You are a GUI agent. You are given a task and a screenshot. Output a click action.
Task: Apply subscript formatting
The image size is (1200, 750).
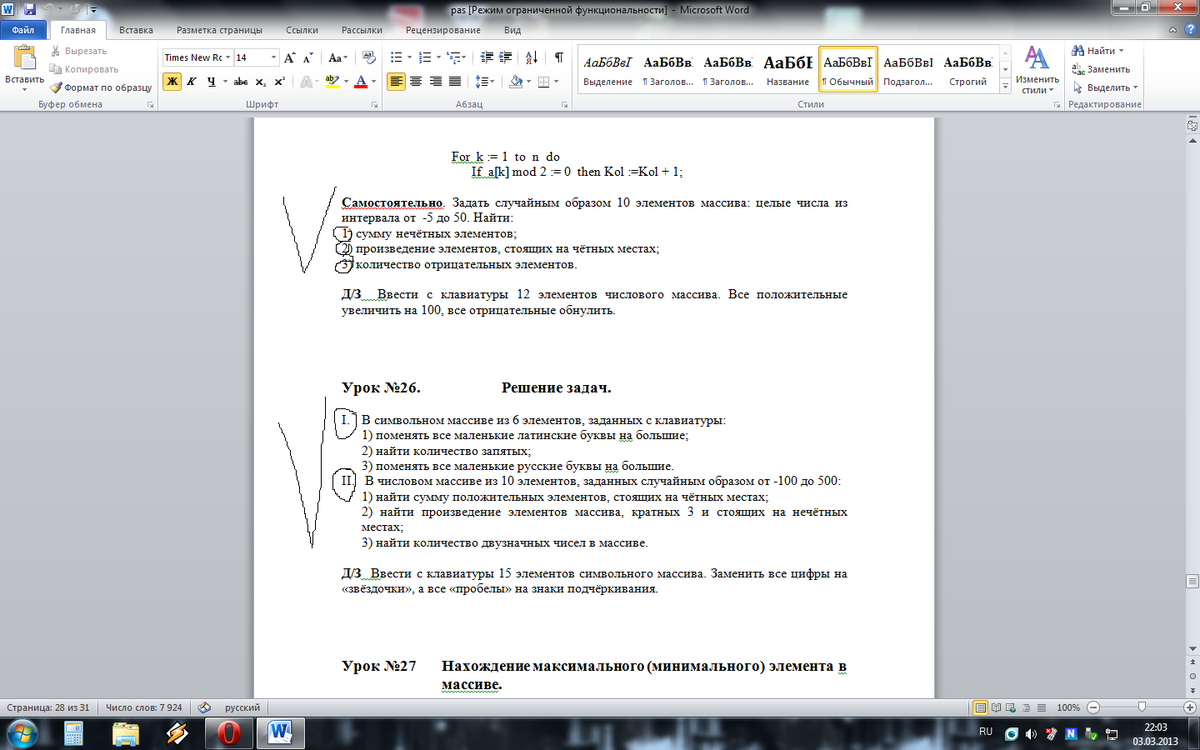(261, 82)
